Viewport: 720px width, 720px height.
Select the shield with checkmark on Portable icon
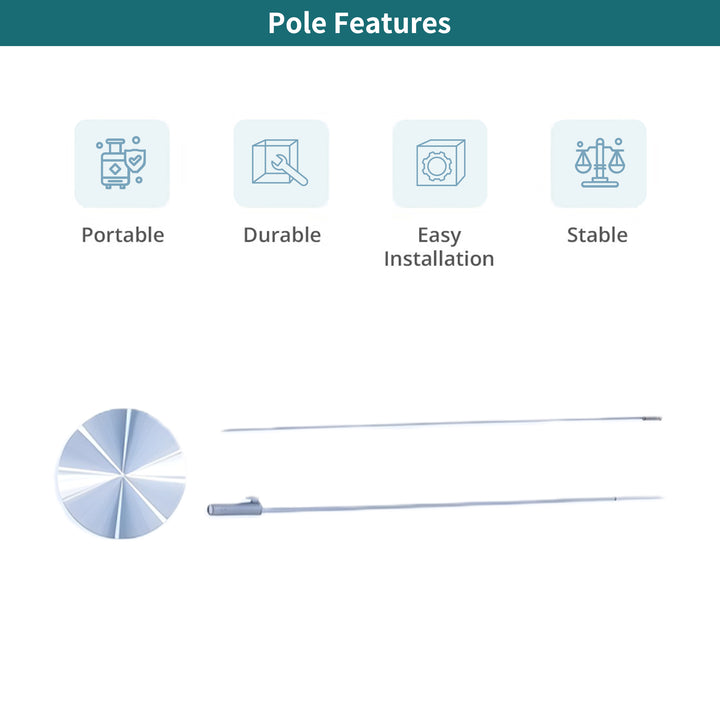pos(135,160)
